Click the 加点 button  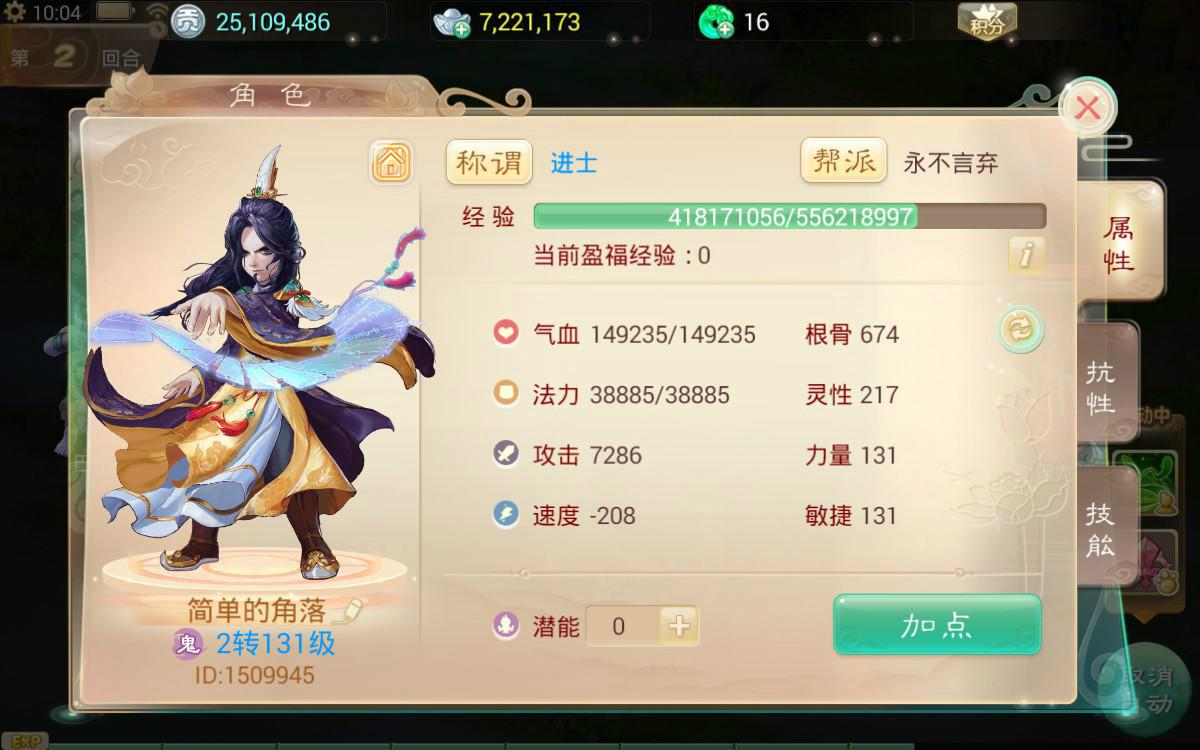pos(937,625)
